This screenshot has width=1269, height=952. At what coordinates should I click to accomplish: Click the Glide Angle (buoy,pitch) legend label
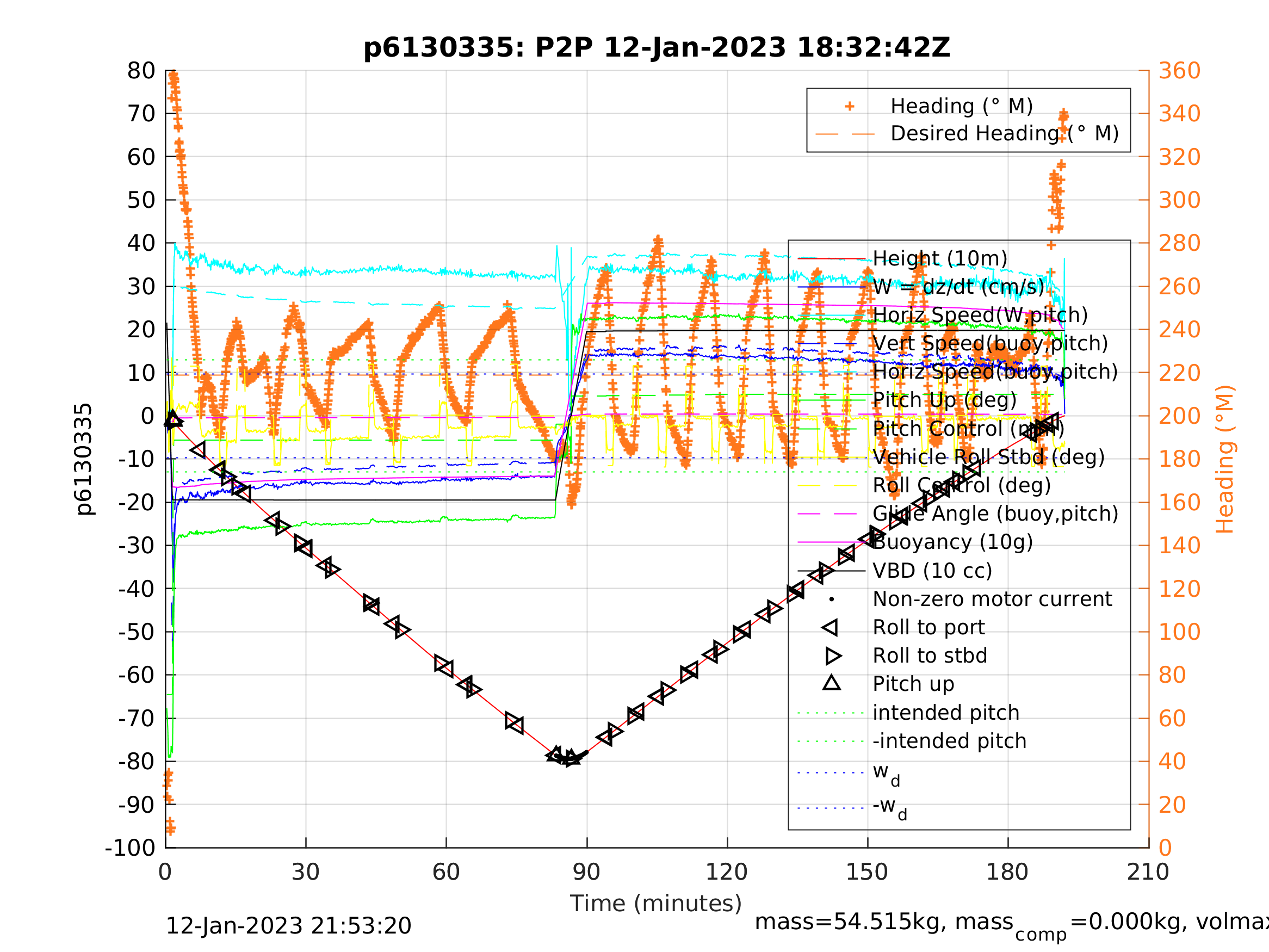[995, 513]
